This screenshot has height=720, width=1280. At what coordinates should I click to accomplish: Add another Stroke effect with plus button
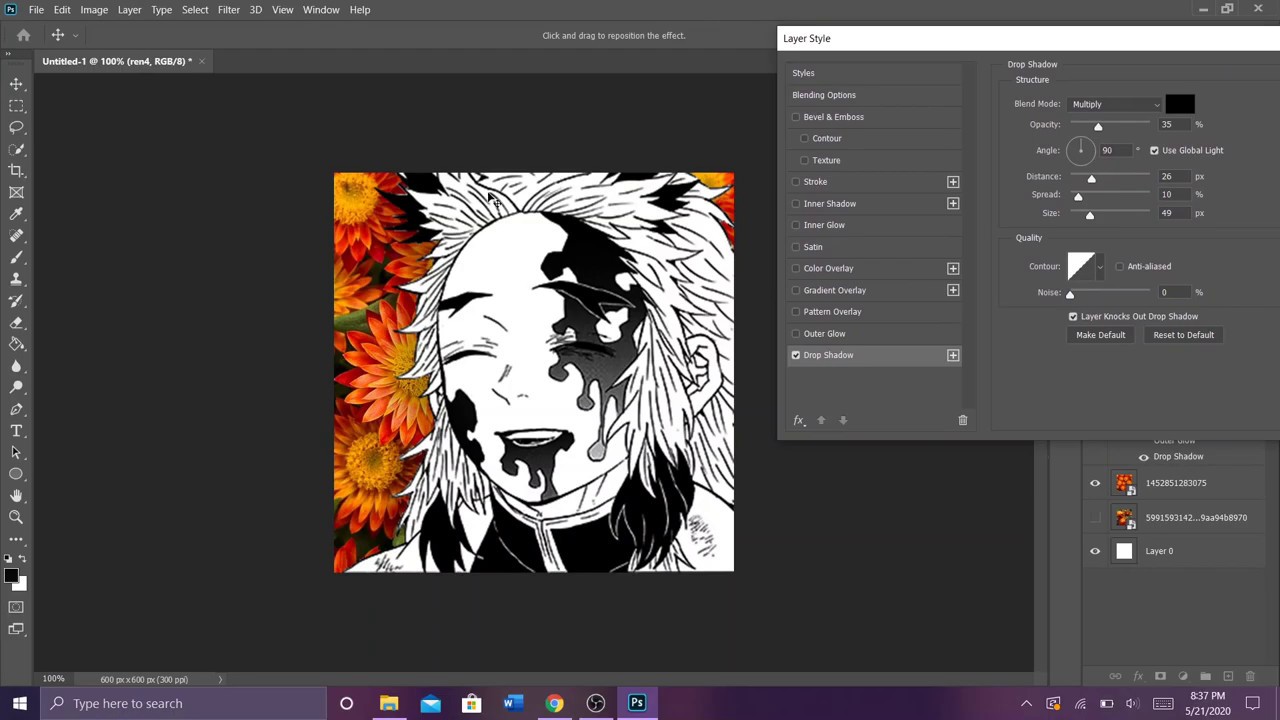(x=953, y=182)
